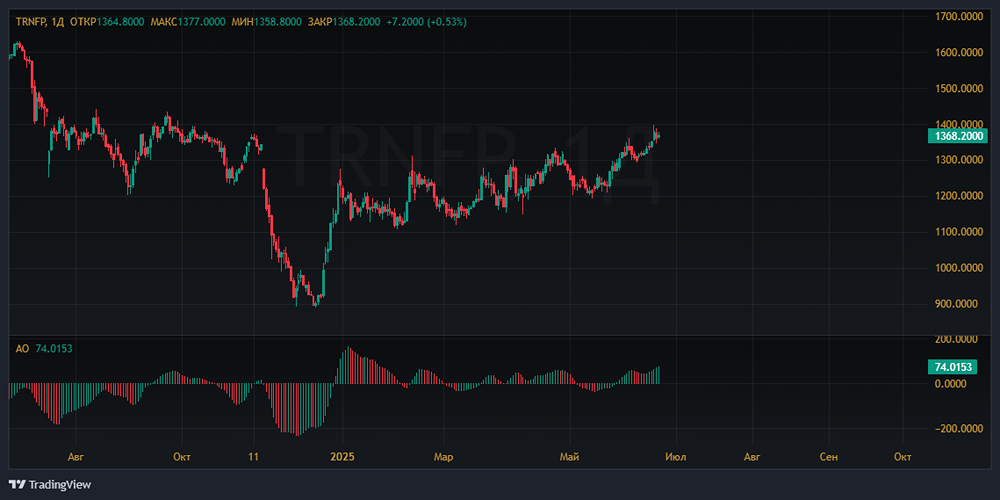The height and width of the screenshot is (500, 1000).
Task: Click the −200.0000 AO axis label
Action: [959, 429]
